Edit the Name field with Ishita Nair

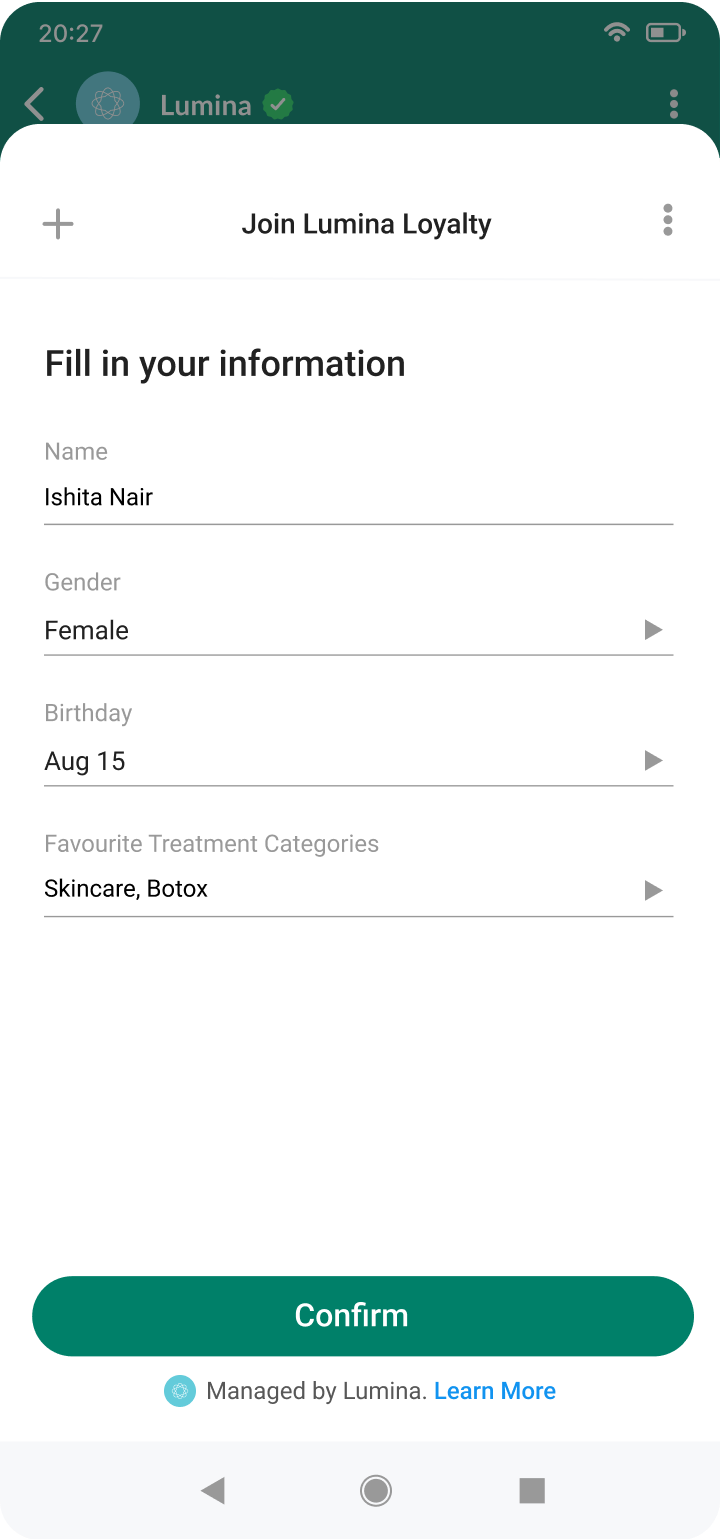(358, 497)
